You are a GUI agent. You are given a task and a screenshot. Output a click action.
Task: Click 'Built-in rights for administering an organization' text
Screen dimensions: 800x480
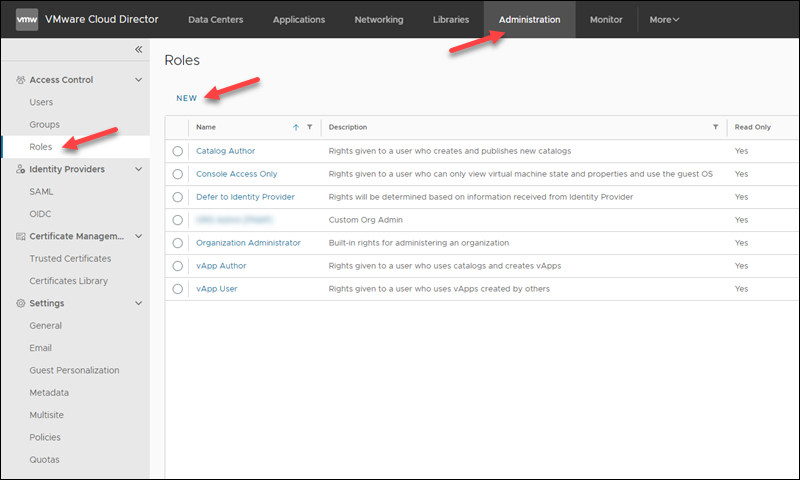[418, 243]
